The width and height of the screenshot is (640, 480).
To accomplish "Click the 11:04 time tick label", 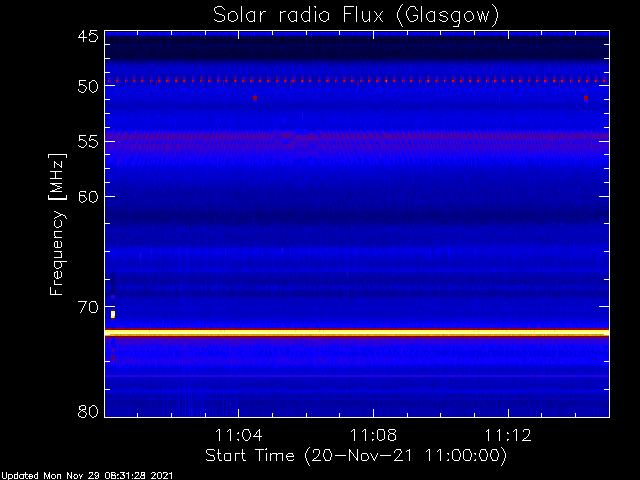I will pyautogui.click(x=238, y=435).
